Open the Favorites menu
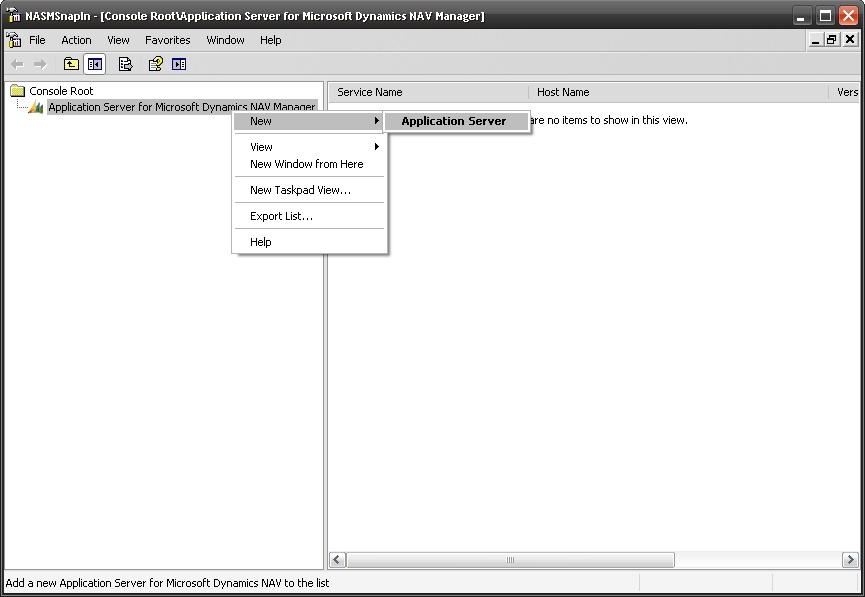Image resolution: width=865 pixels, height=597 pixels. (168, 40)
